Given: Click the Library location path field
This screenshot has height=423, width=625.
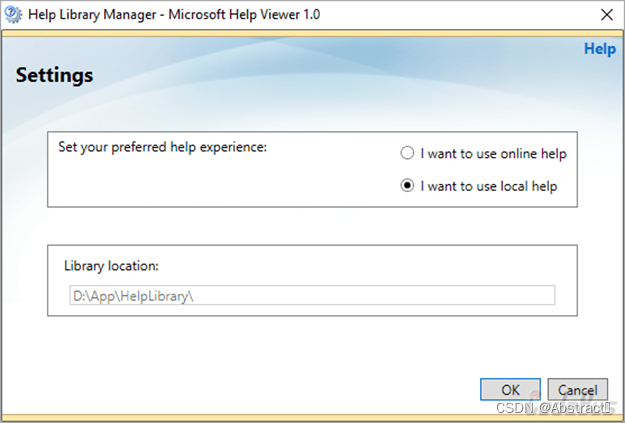Looking at the screenshot, I should [310, 295].
